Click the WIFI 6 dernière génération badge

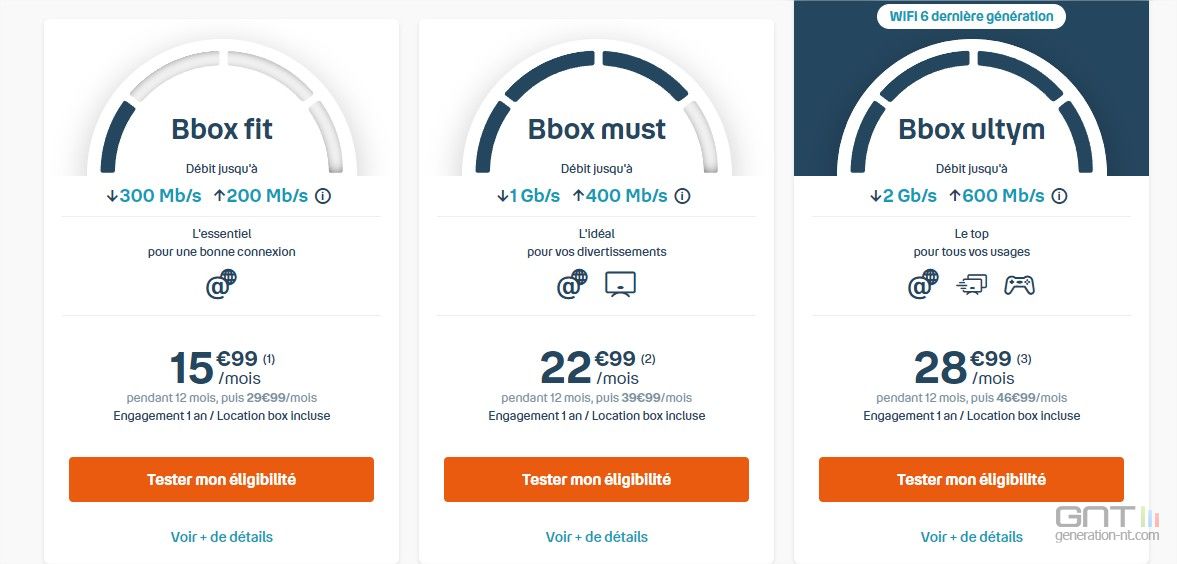point(971,16)
